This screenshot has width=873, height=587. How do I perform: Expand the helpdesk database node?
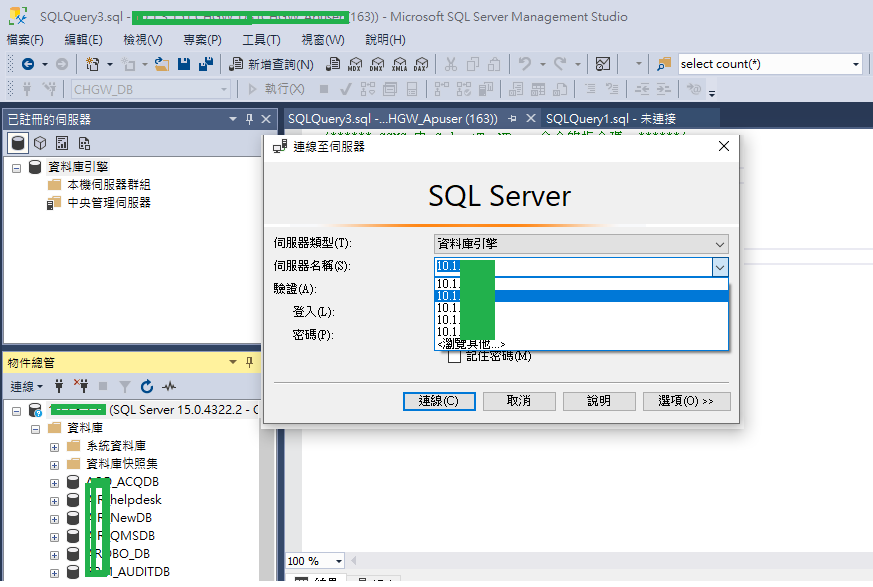point(54,501)
